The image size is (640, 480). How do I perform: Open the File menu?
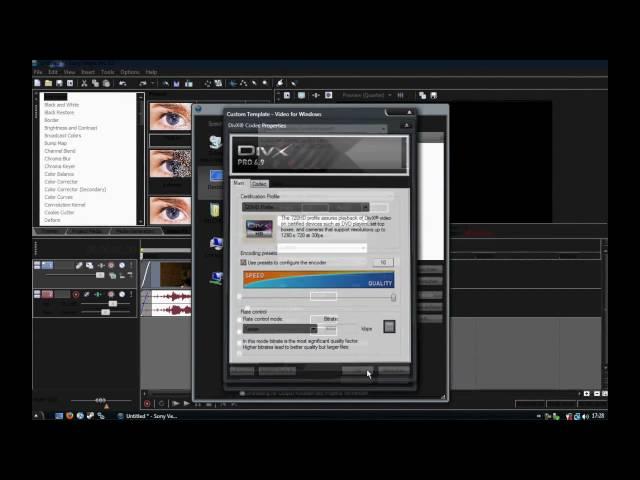coord(38,72)
